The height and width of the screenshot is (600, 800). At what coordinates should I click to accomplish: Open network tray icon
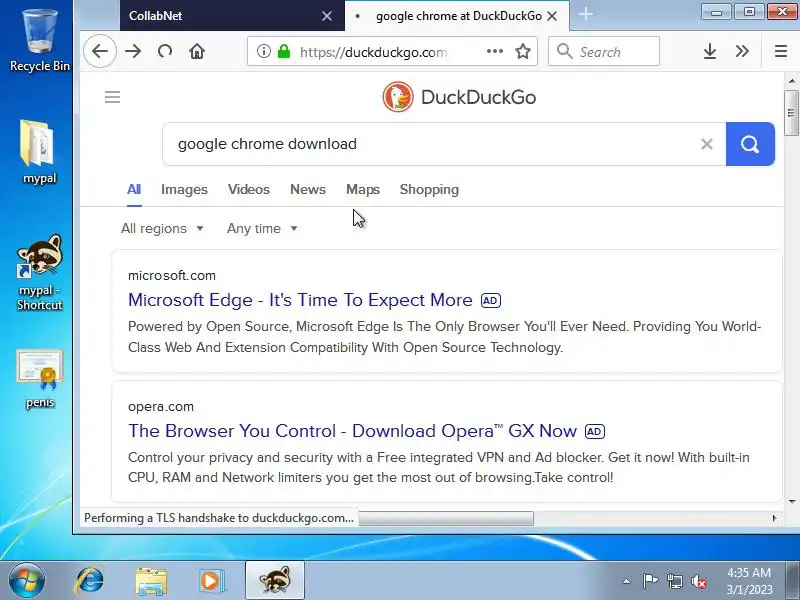click(674, 581)
